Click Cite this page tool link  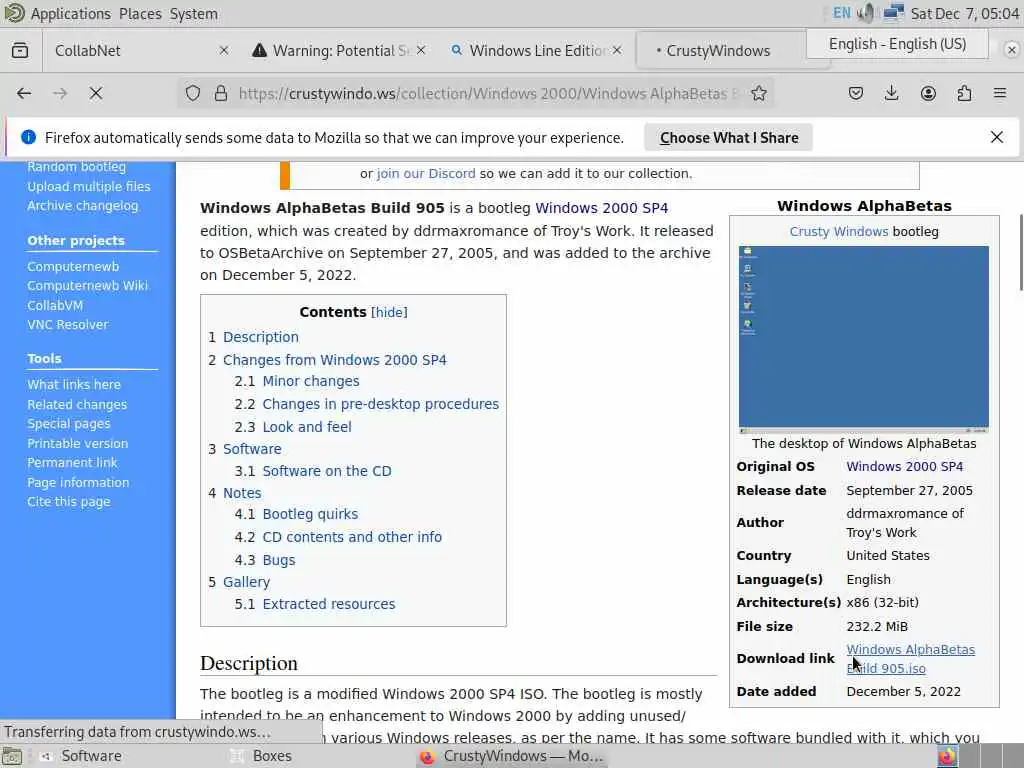[69, 502]
